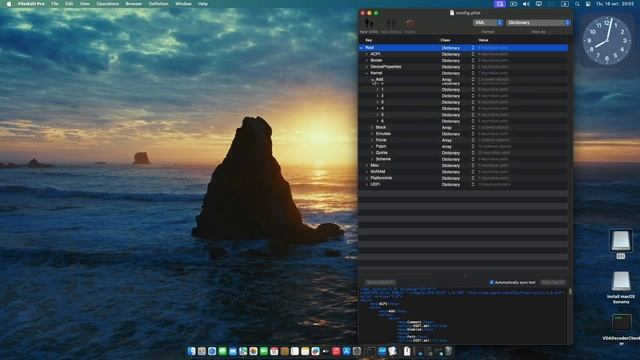Open the volume control in menu bar

click(526, 4)
